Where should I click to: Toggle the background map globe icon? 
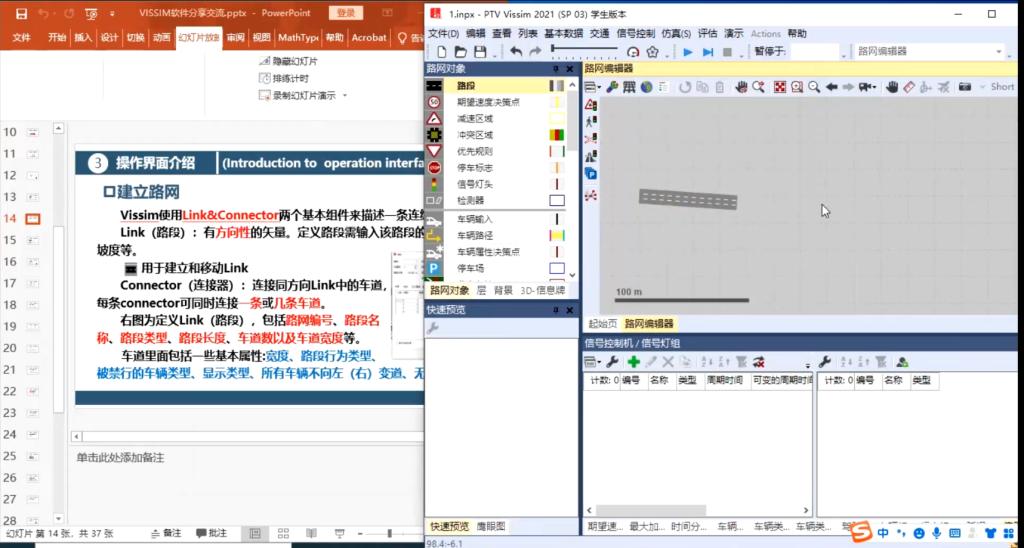(x=647, y=87)
